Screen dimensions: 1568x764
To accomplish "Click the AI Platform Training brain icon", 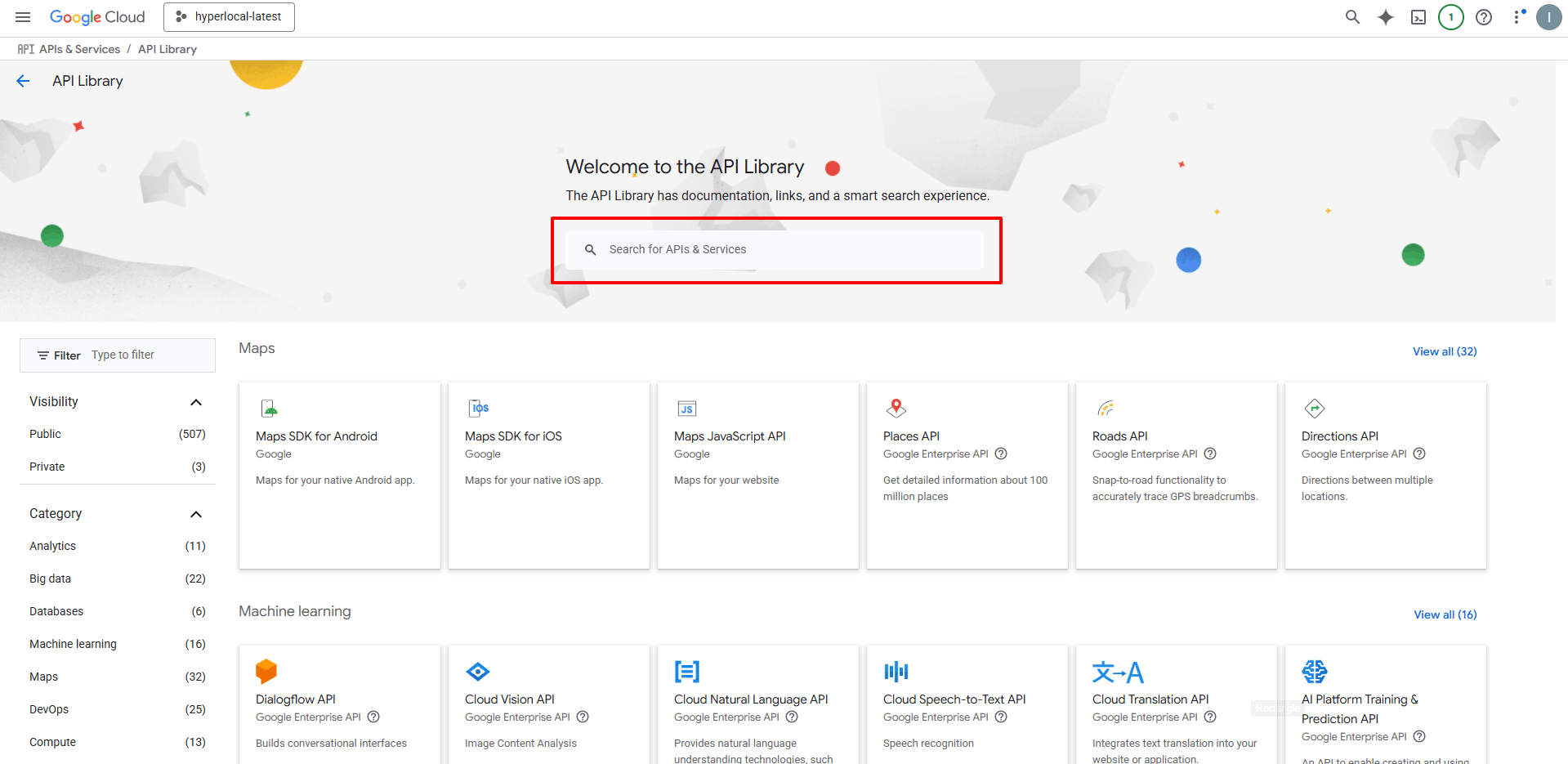I will (1315, 672).
